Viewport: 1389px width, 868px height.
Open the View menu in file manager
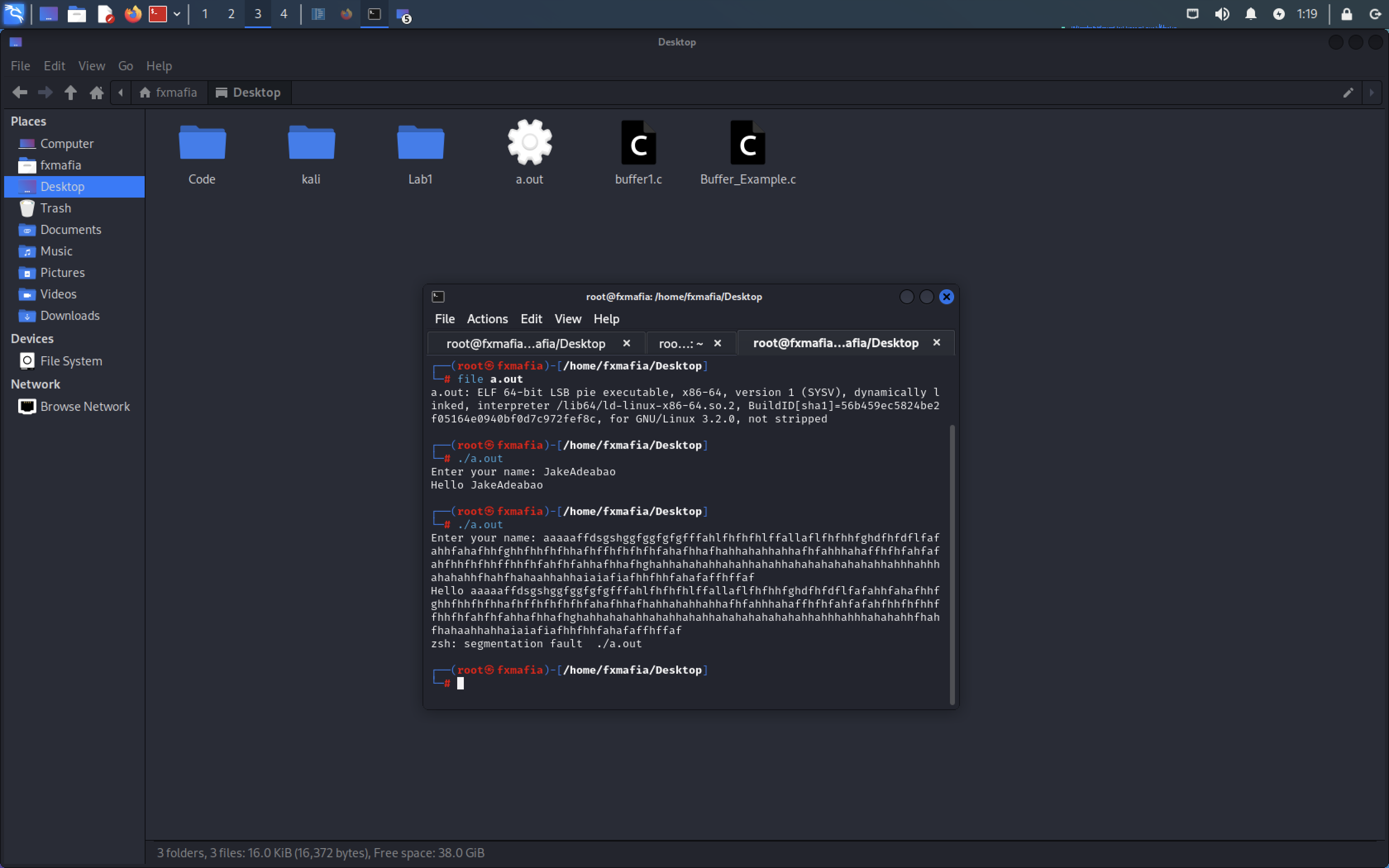(92, 66)
